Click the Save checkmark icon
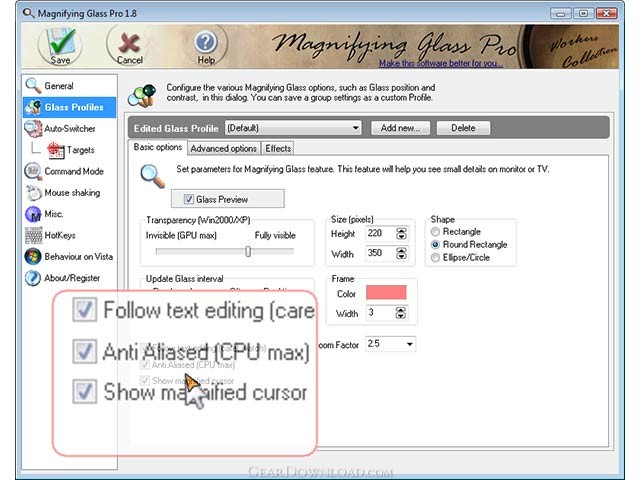640x480 pixels. tap(61, 42)
